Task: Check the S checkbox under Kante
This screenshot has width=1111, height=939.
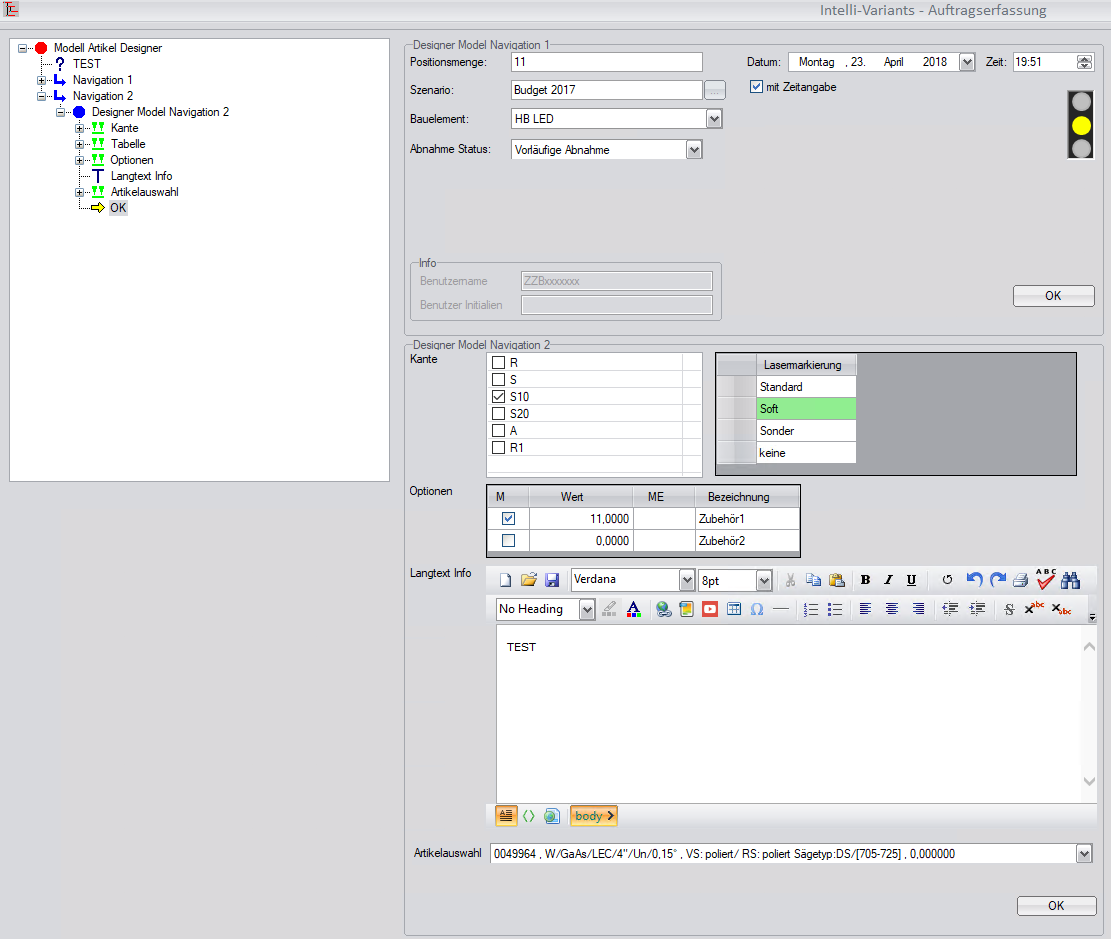Action: coord(499,380)
